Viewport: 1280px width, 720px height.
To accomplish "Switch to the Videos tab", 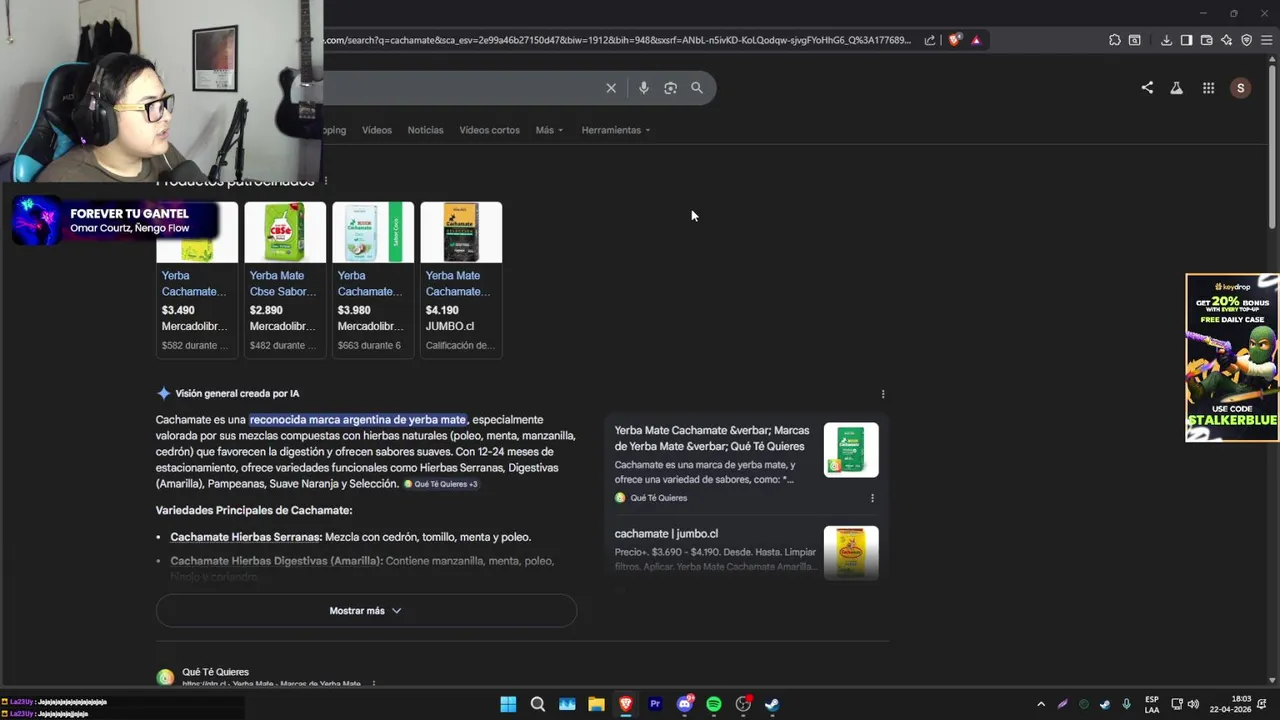I will (x=377, y=130).
